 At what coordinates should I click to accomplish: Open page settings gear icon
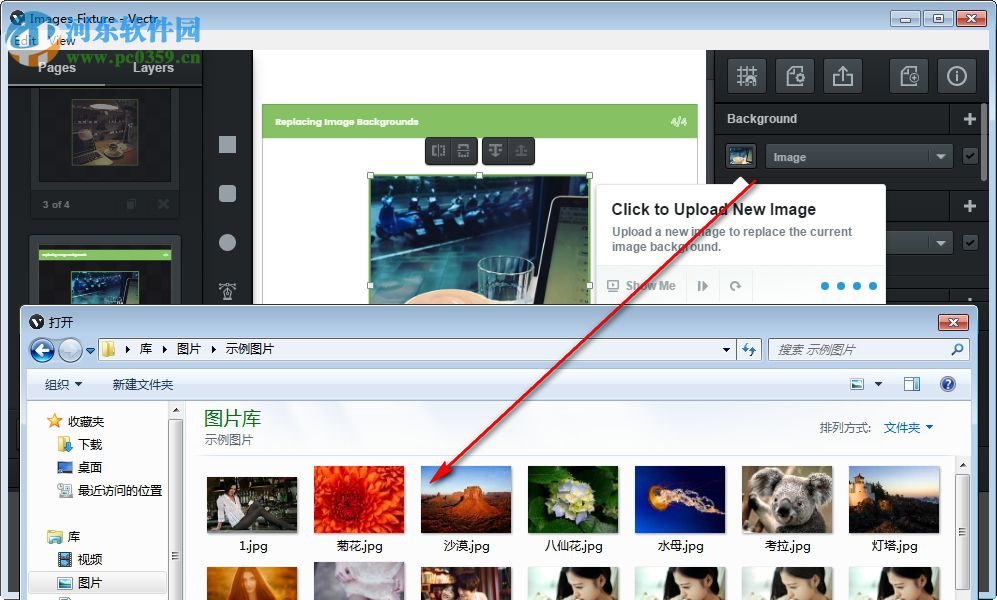[795, 76]
